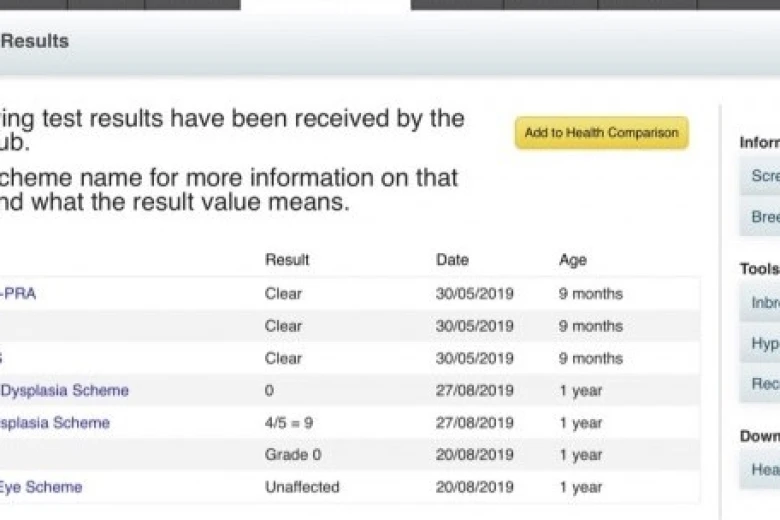Open the Hyp tool in sidebar
This screenshot has width=780, height=520.
pos(760,343)
